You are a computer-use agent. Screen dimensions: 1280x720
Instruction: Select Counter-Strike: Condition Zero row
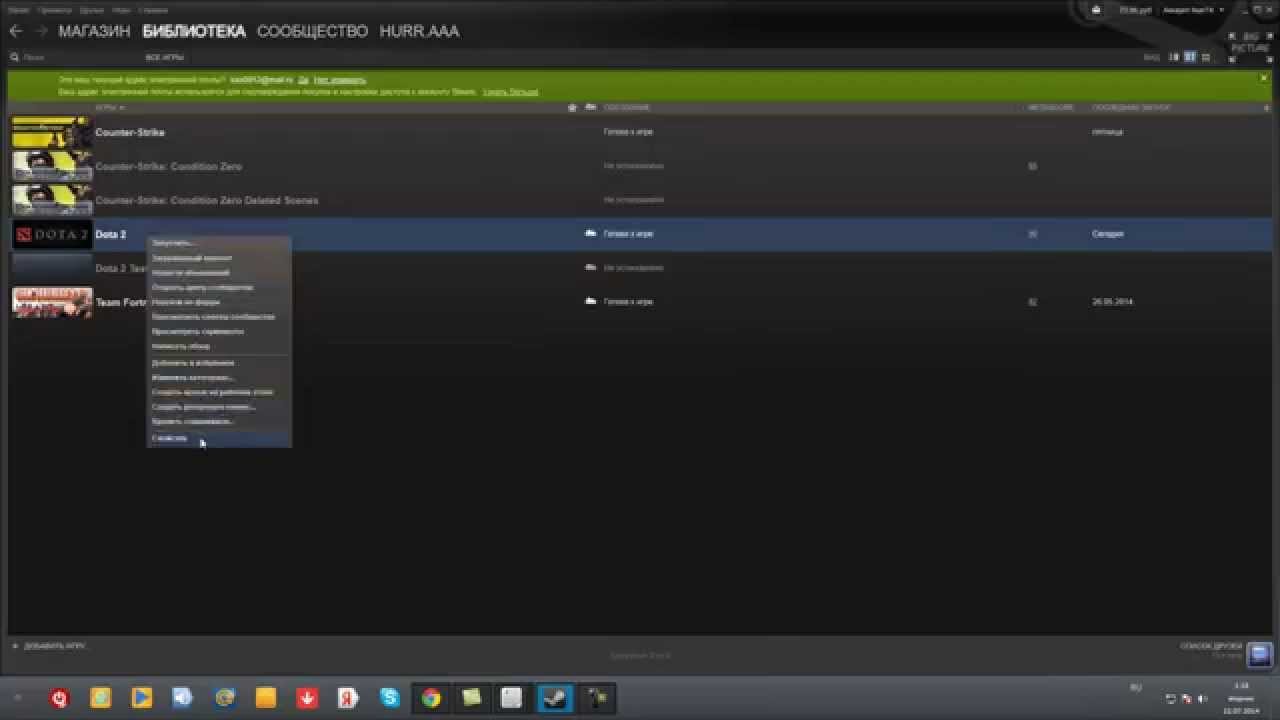(x=640, y=166)
